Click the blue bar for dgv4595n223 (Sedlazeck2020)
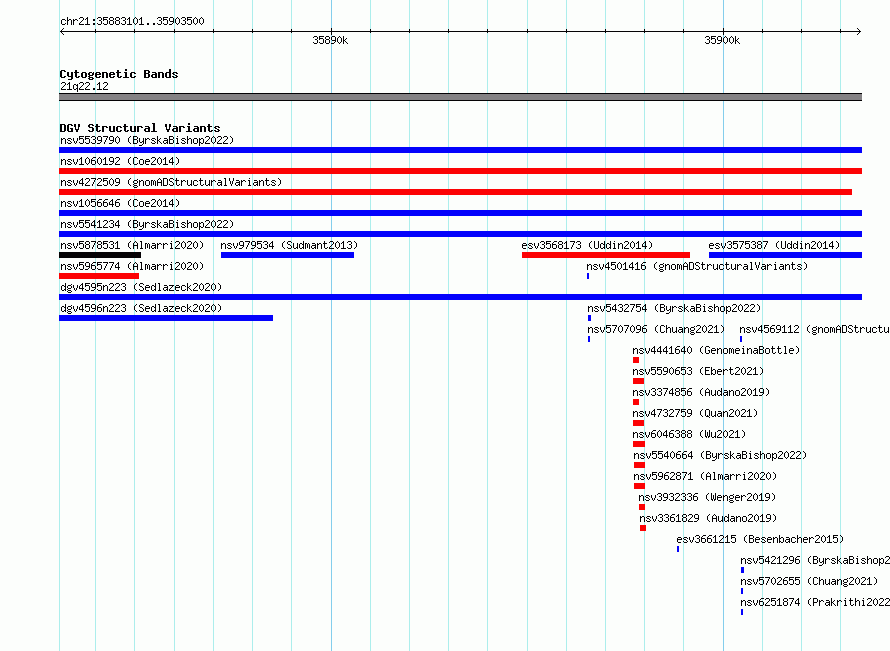The image size is (890, 651). coord(460,297)
